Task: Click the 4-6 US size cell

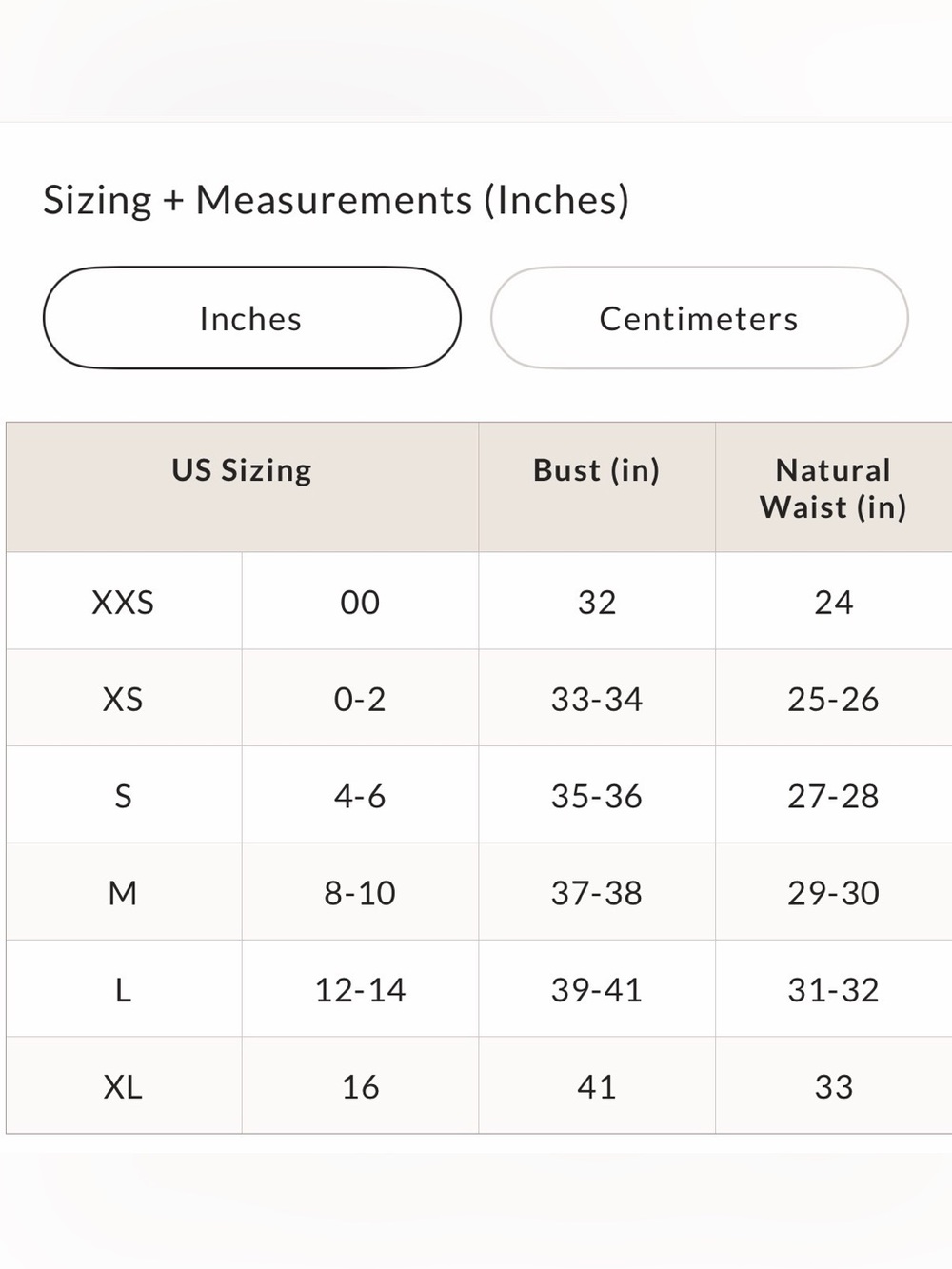Action: click(x=360, y=796)
